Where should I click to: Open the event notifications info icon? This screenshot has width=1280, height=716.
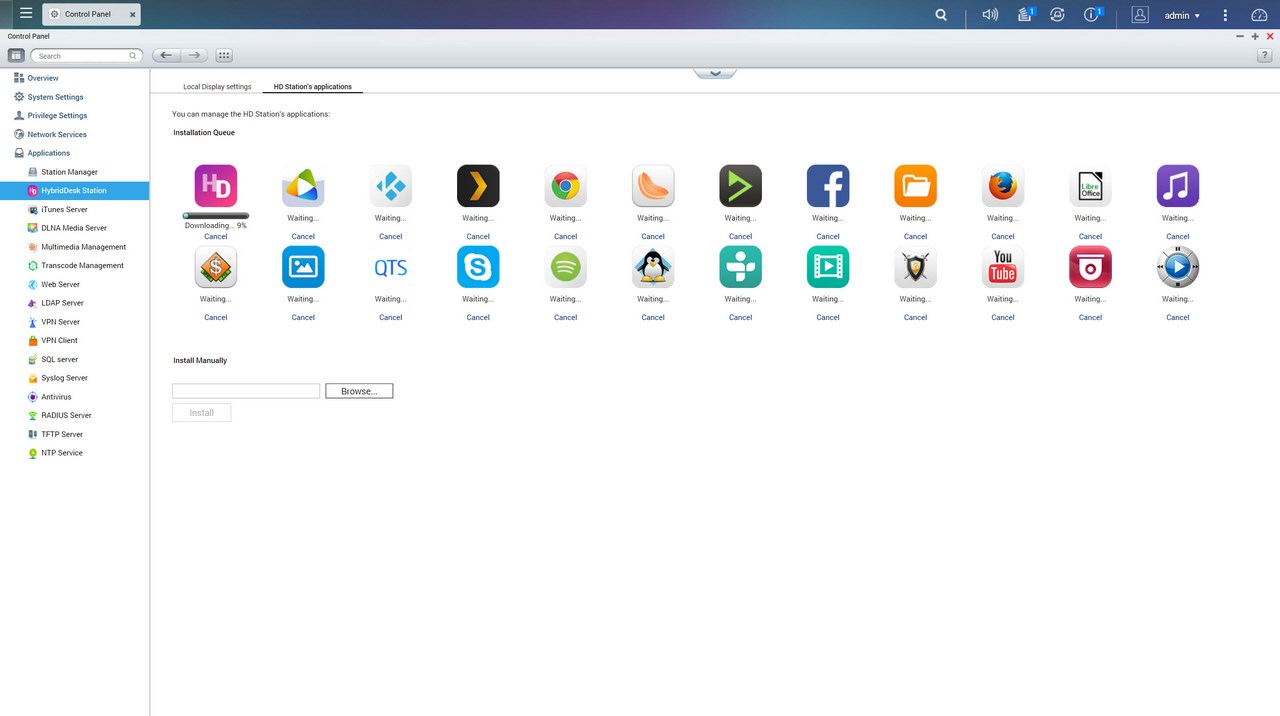[x=1093, y=15]
